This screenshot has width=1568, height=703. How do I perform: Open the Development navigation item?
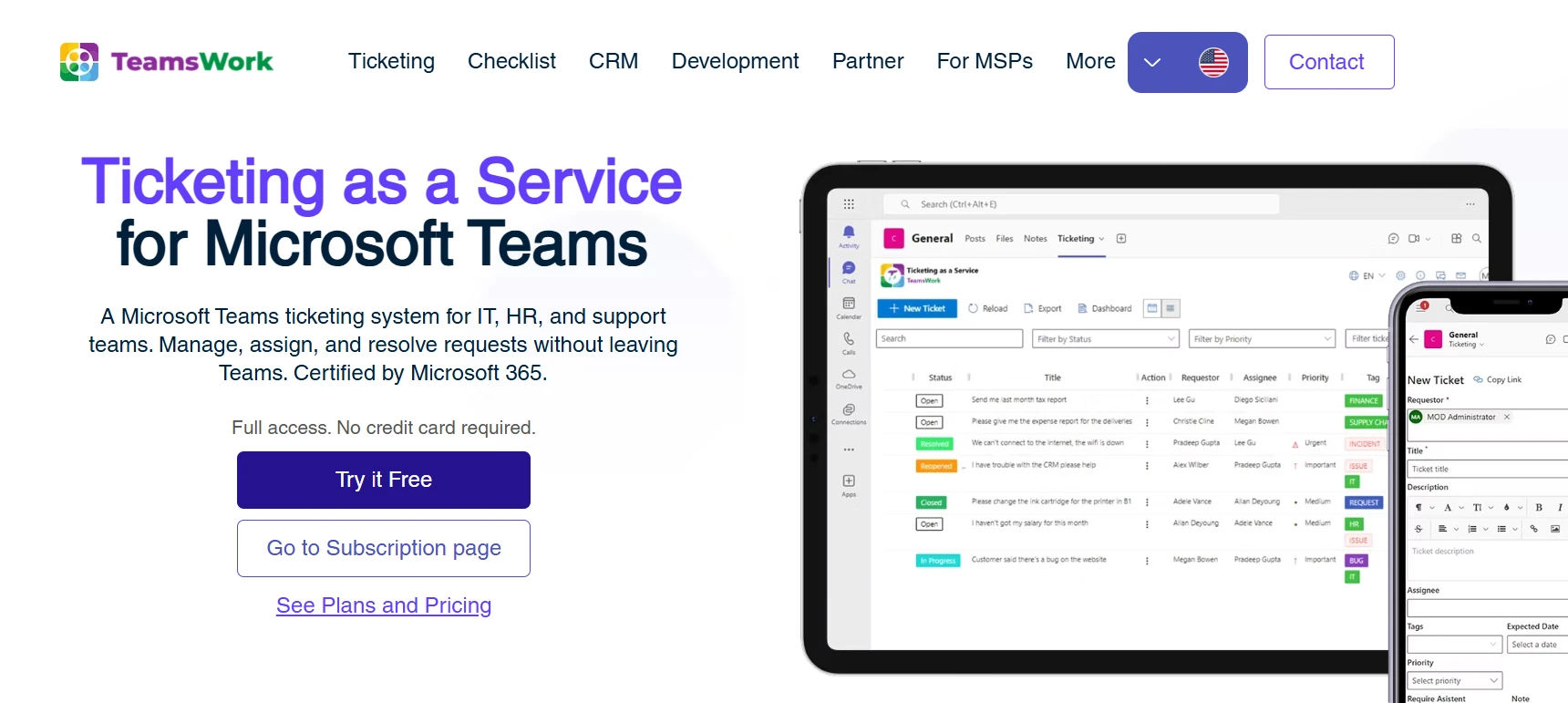[x=735, y=61]
